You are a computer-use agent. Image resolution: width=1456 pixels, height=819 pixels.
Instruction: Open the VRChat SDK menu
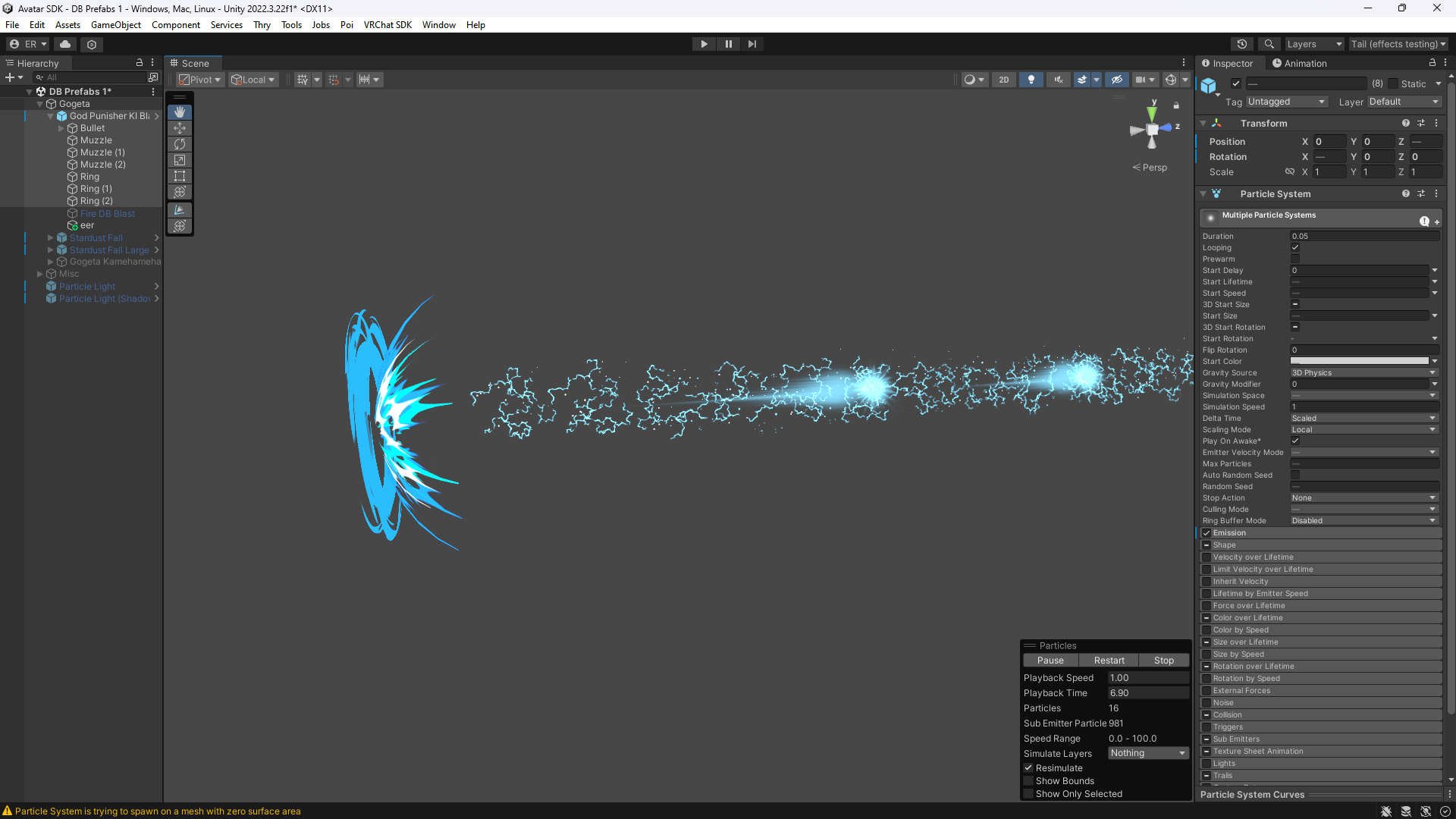(388, 25)
